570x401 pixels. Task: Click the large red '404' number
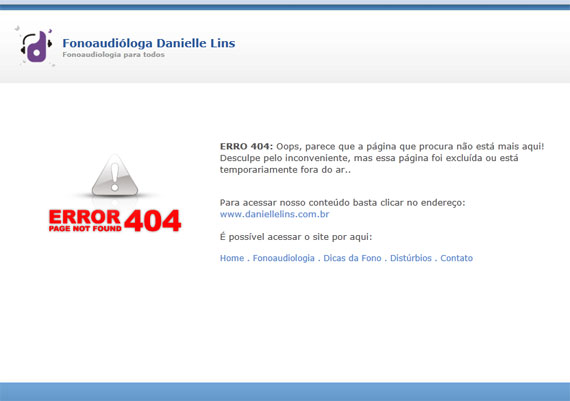(x=153, y=221)
